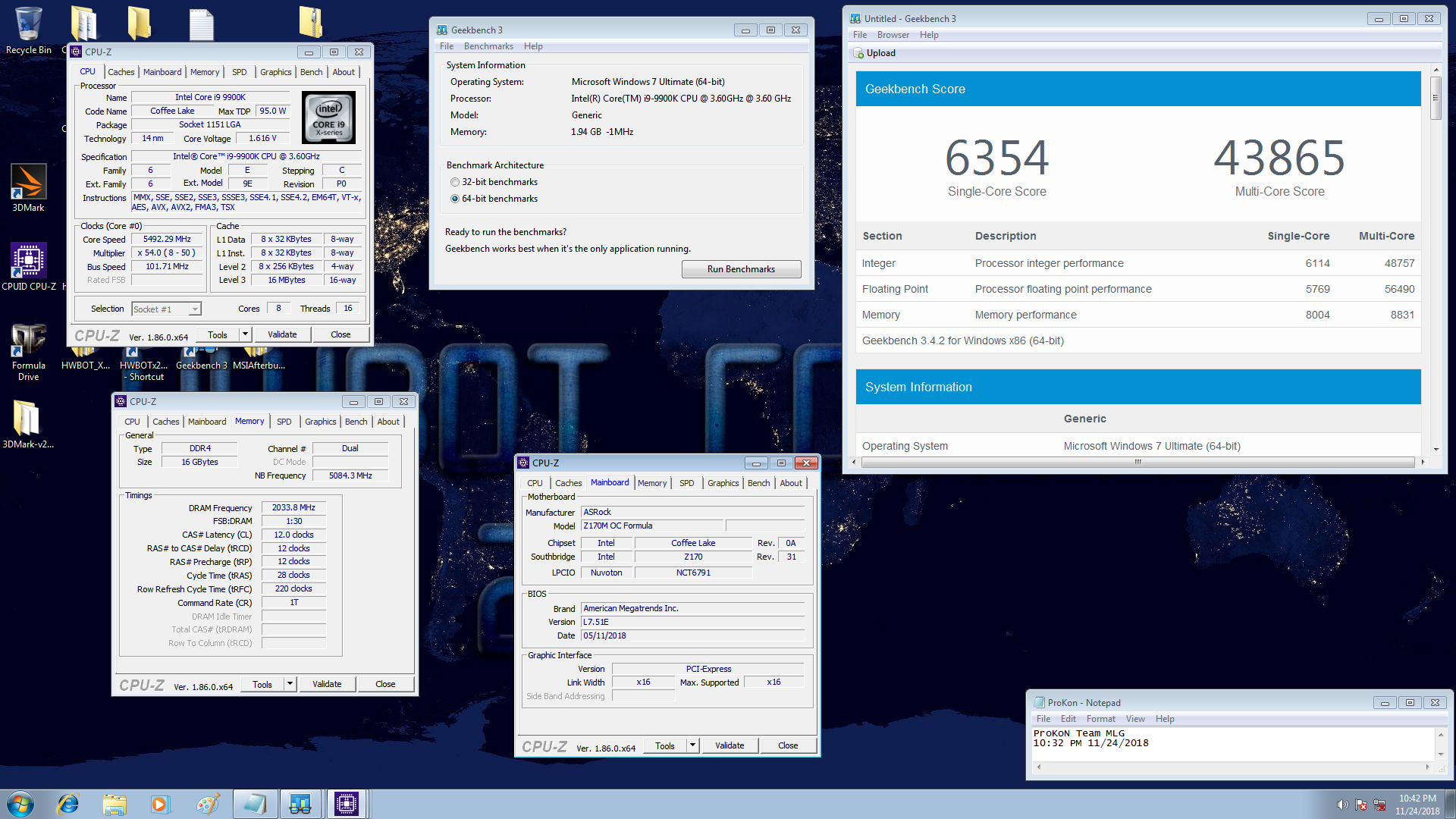The image size is (1456, 819).
Task: Open the Recycle Bin desktop icon
Action: 29,30
